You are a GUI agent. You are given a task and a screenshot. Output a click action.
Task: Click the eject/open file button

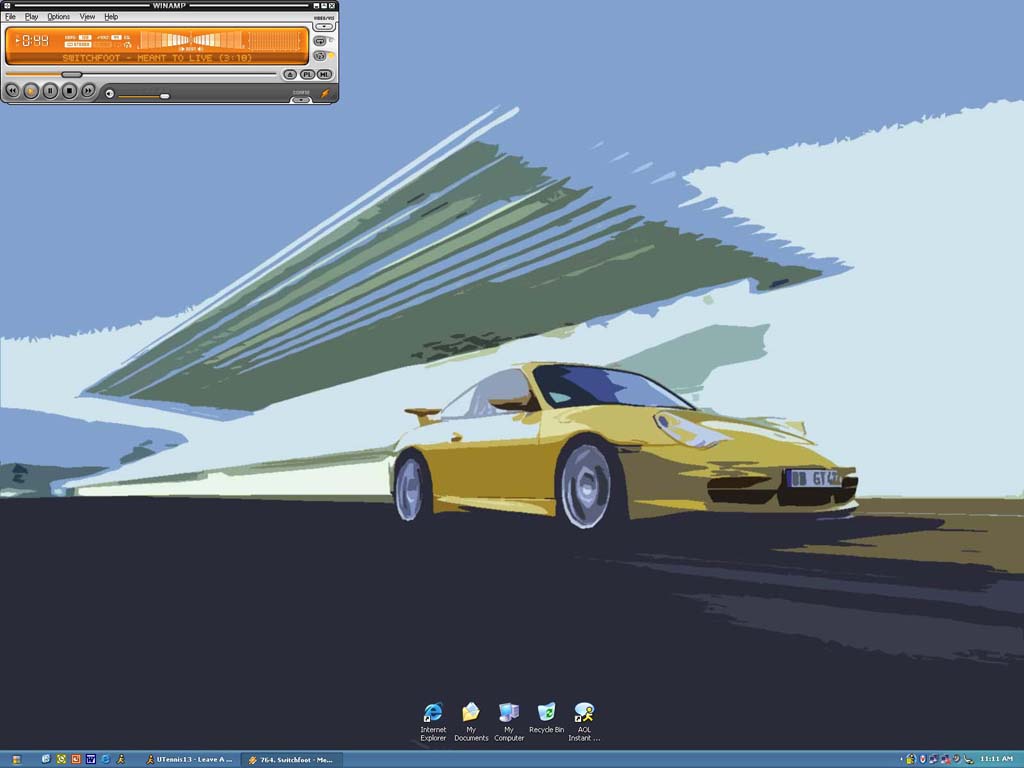[x=289, y=74]
